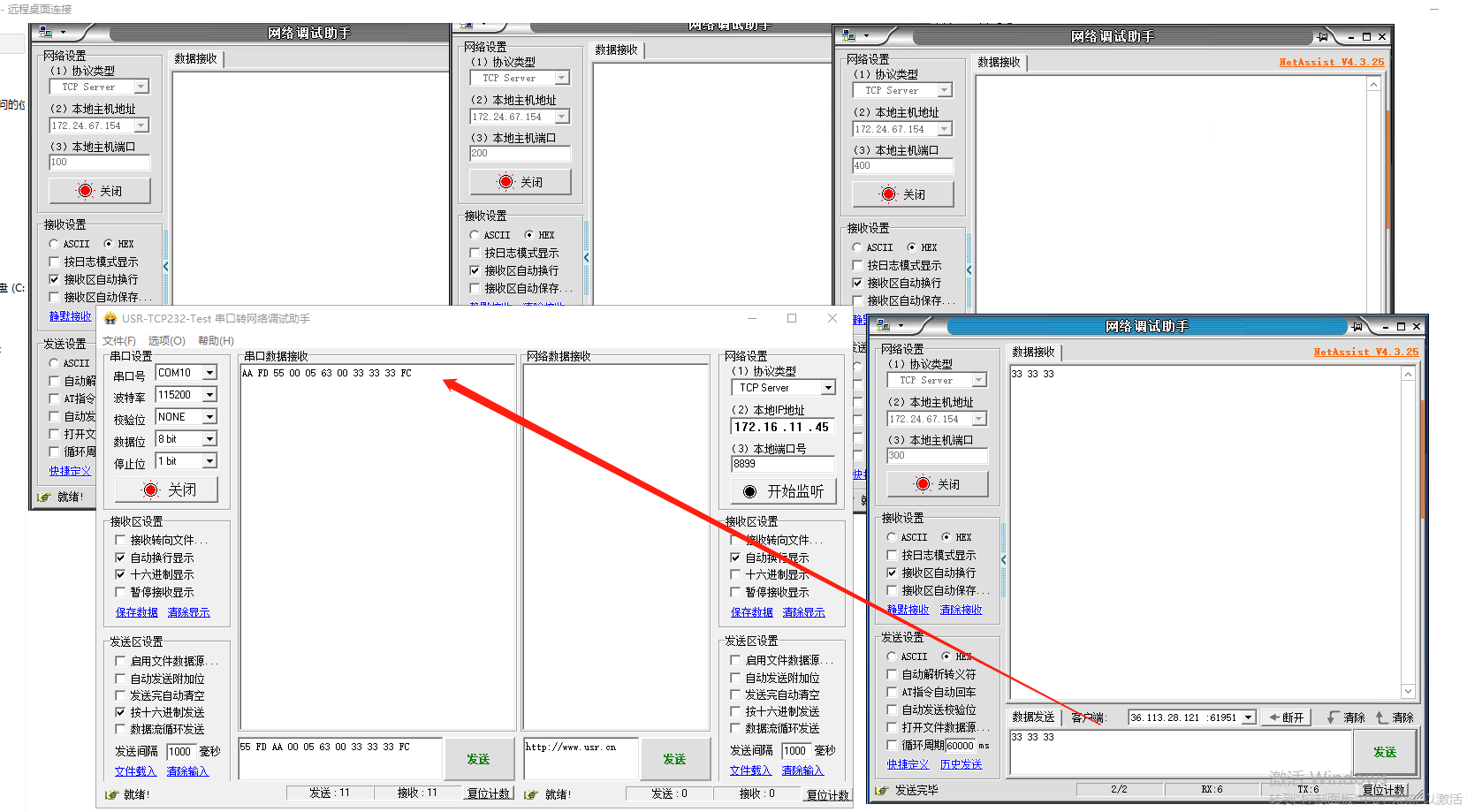Click 保存数据 link under serial receive settings
The height and width of the screenshot is (812, 1467).
[137, 612]
